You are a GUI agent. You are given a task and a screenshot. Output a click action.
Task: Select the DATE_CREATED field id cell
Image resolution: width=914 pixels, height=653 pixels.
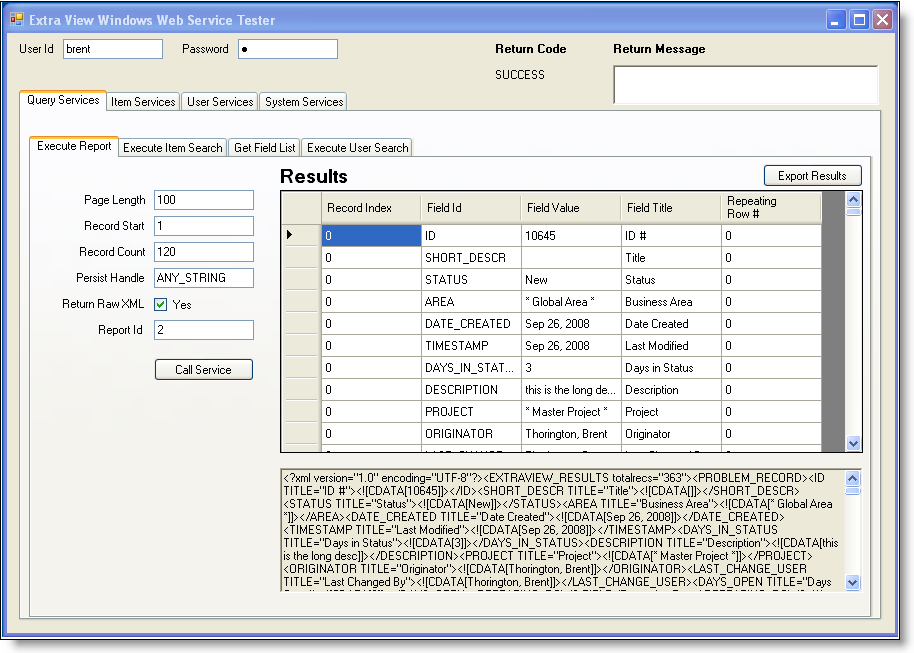coord(470,324)
